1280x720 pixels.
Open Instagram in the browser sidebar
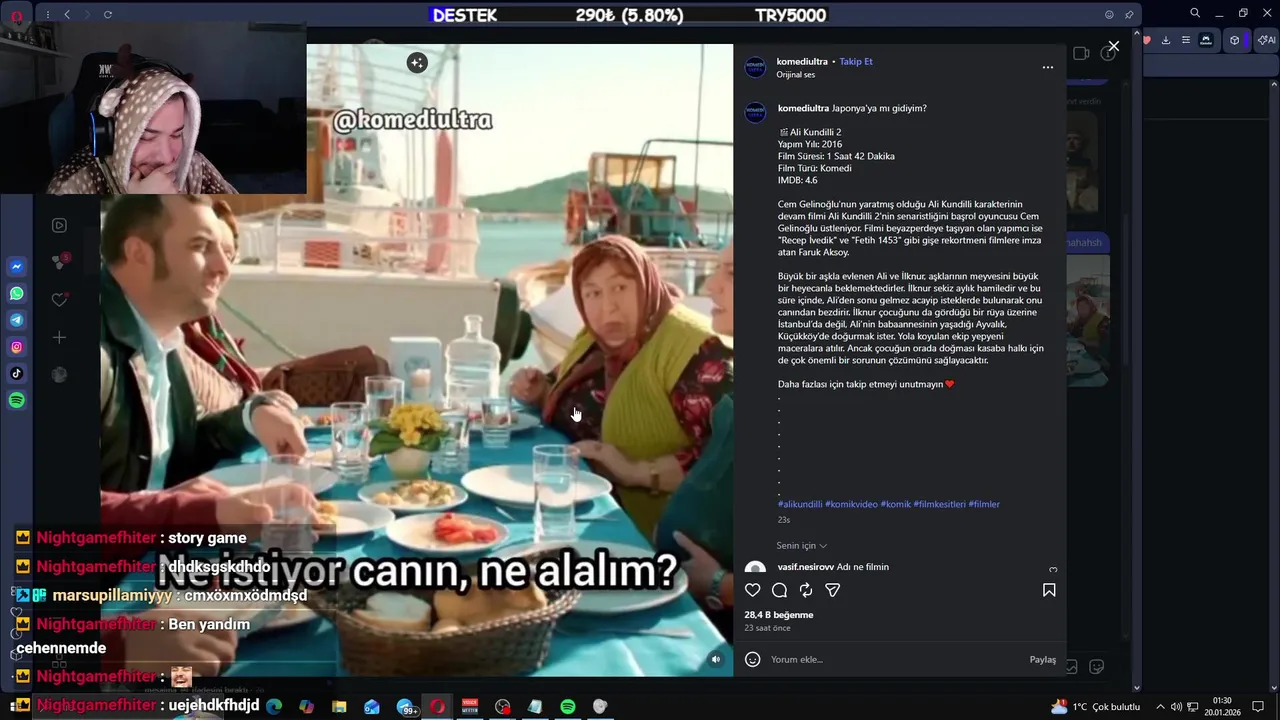[17, 347]
